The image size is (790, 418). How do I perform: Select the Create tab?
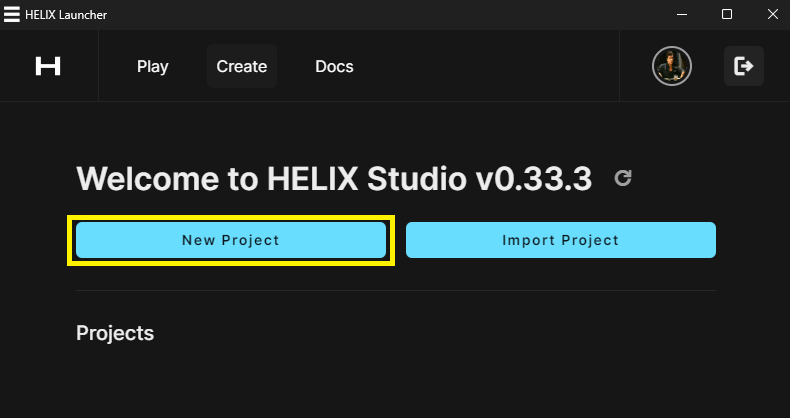click(x=242, y=67)
